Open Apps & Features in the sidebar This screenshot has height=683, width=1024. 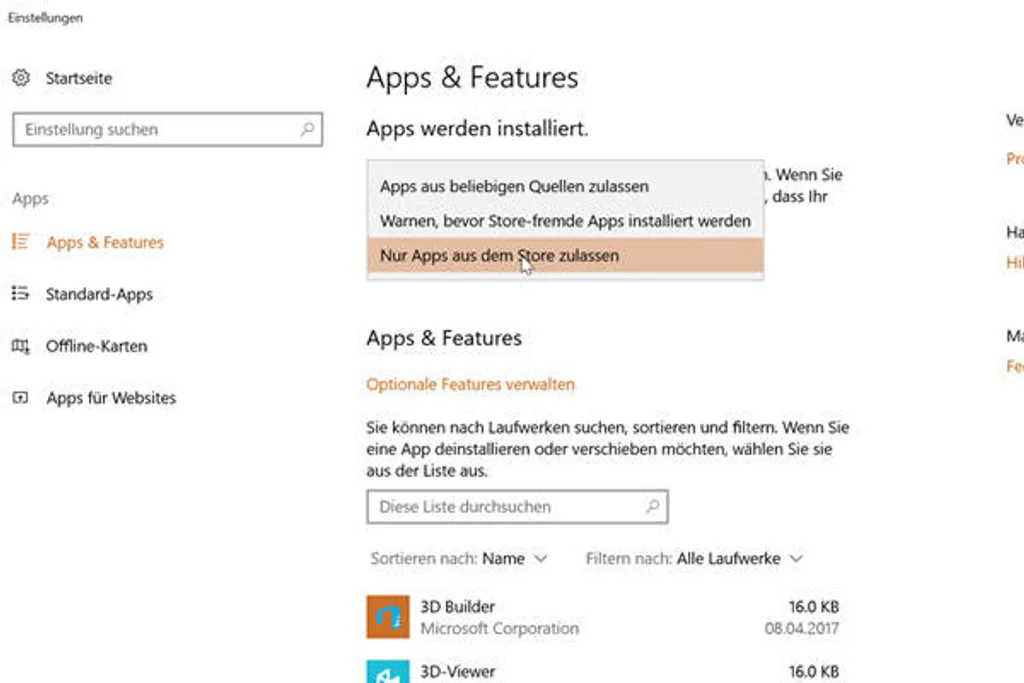105,242
